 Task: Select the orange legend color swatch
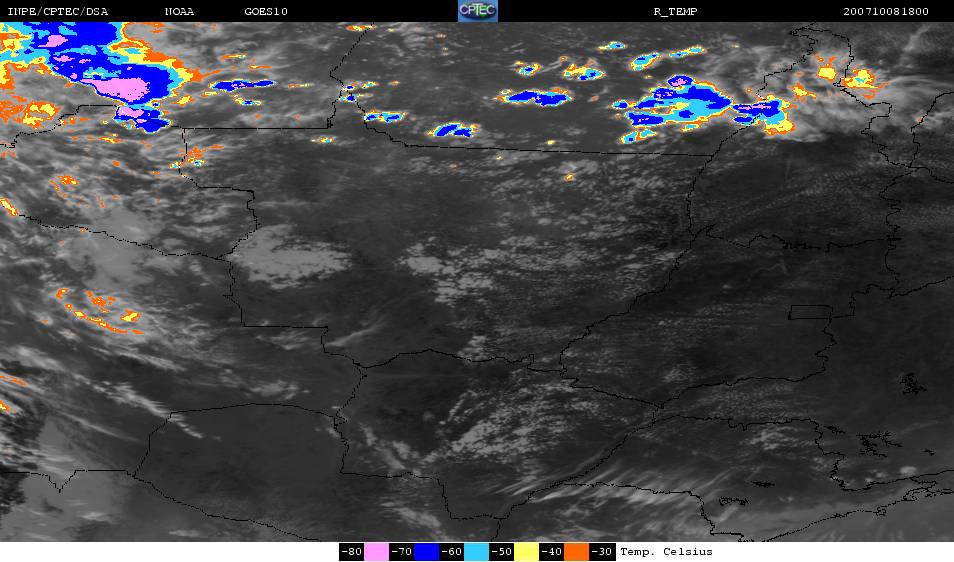[576, 552]
